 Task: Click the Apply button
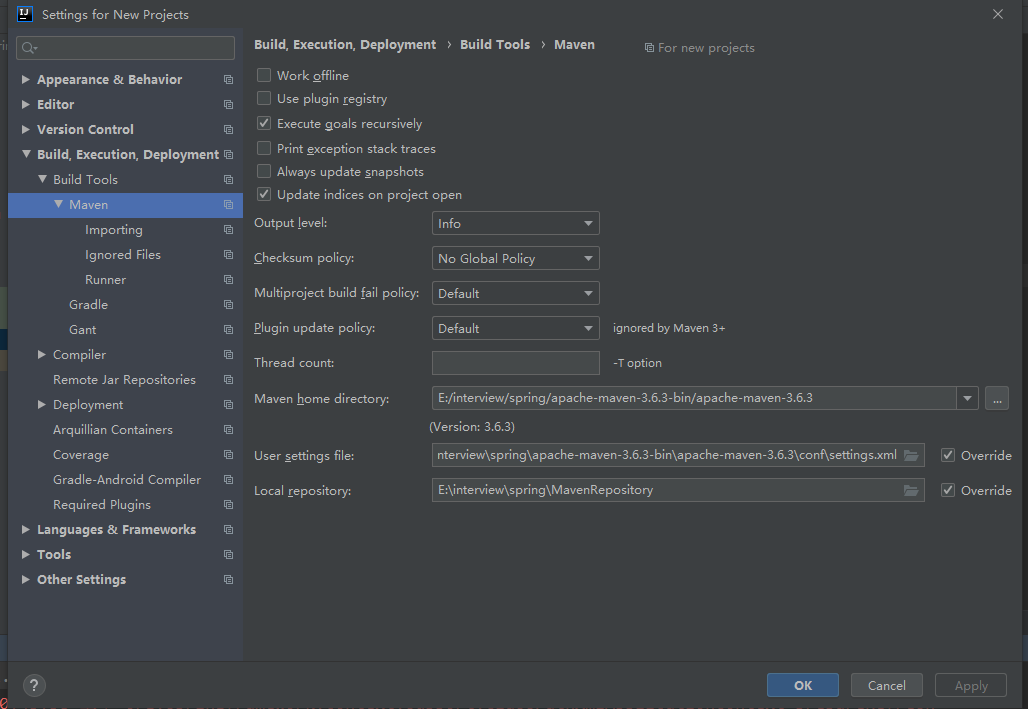970,685
